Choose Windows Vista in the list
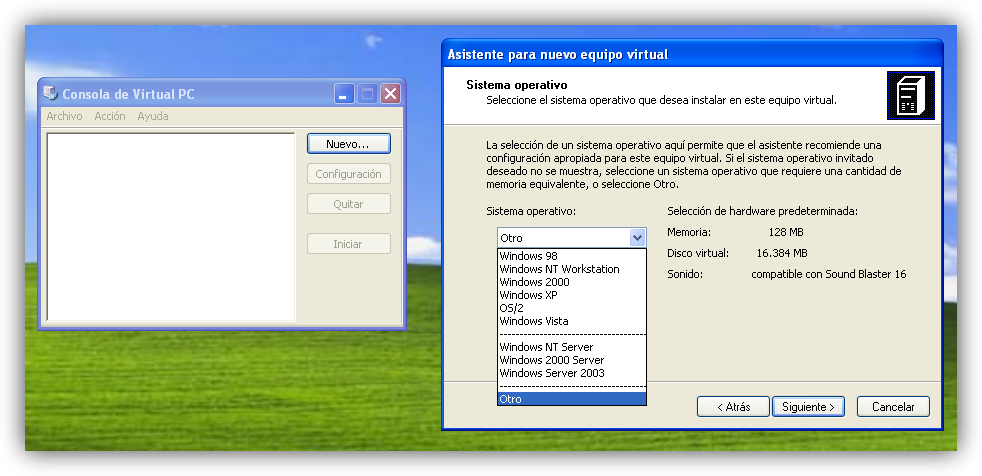The height and width of the screenshot is (476, 982). tap(533, 321)
